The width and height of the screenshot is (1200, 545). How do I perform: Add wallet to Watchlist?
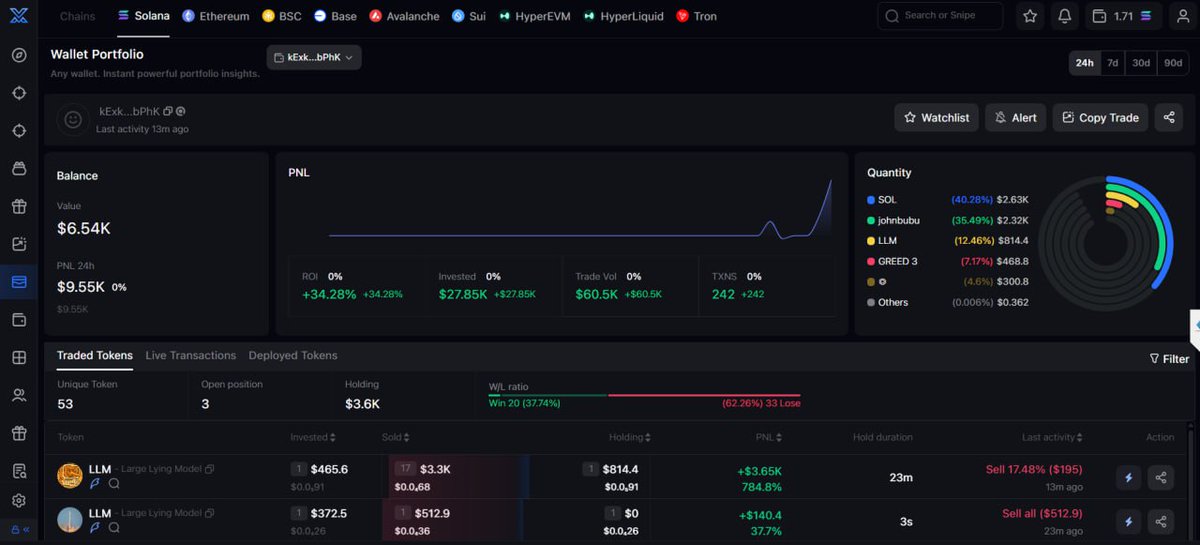[936, 117]
